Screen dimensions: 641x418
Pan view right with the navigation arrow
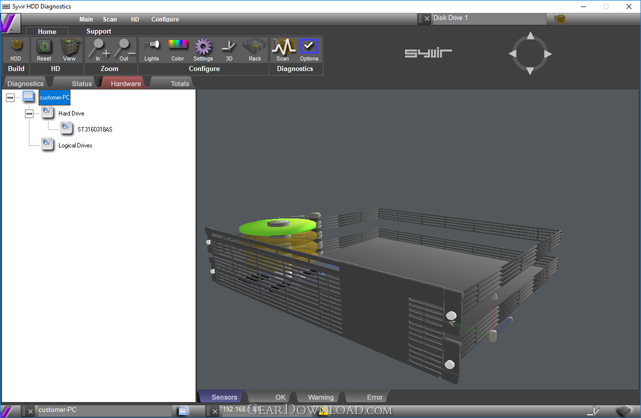pos(548,54)
